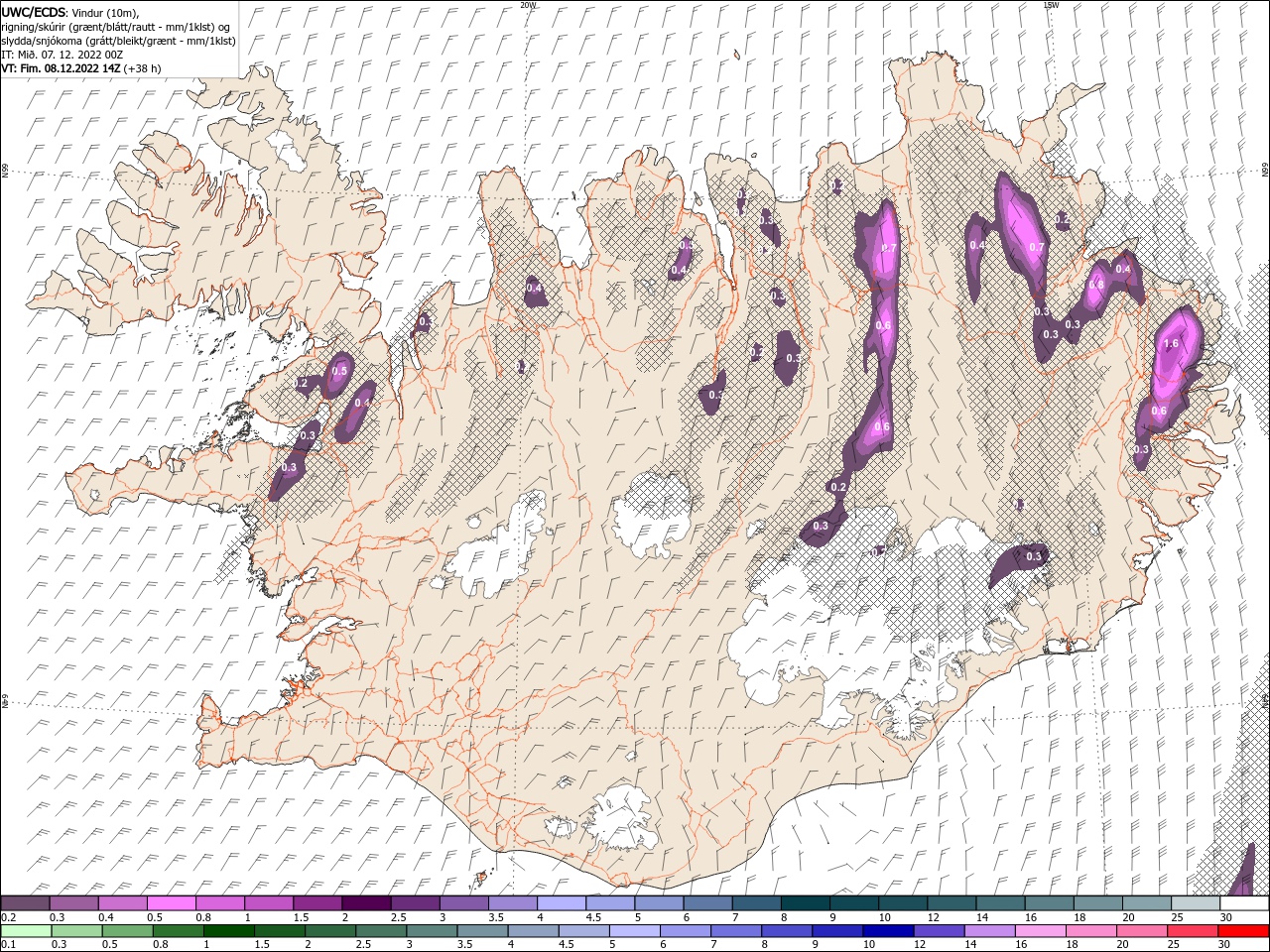Click the bright pink 0.5–0.8 swatch in the upper legend row
The image size is (1270, 952).
(172, 903)
